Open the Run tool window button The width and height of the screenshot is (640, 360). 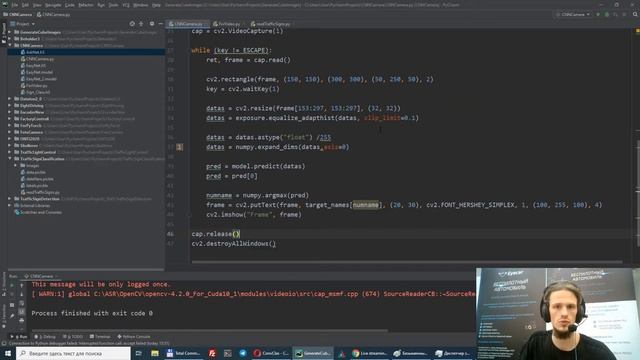tap(19, 337)
